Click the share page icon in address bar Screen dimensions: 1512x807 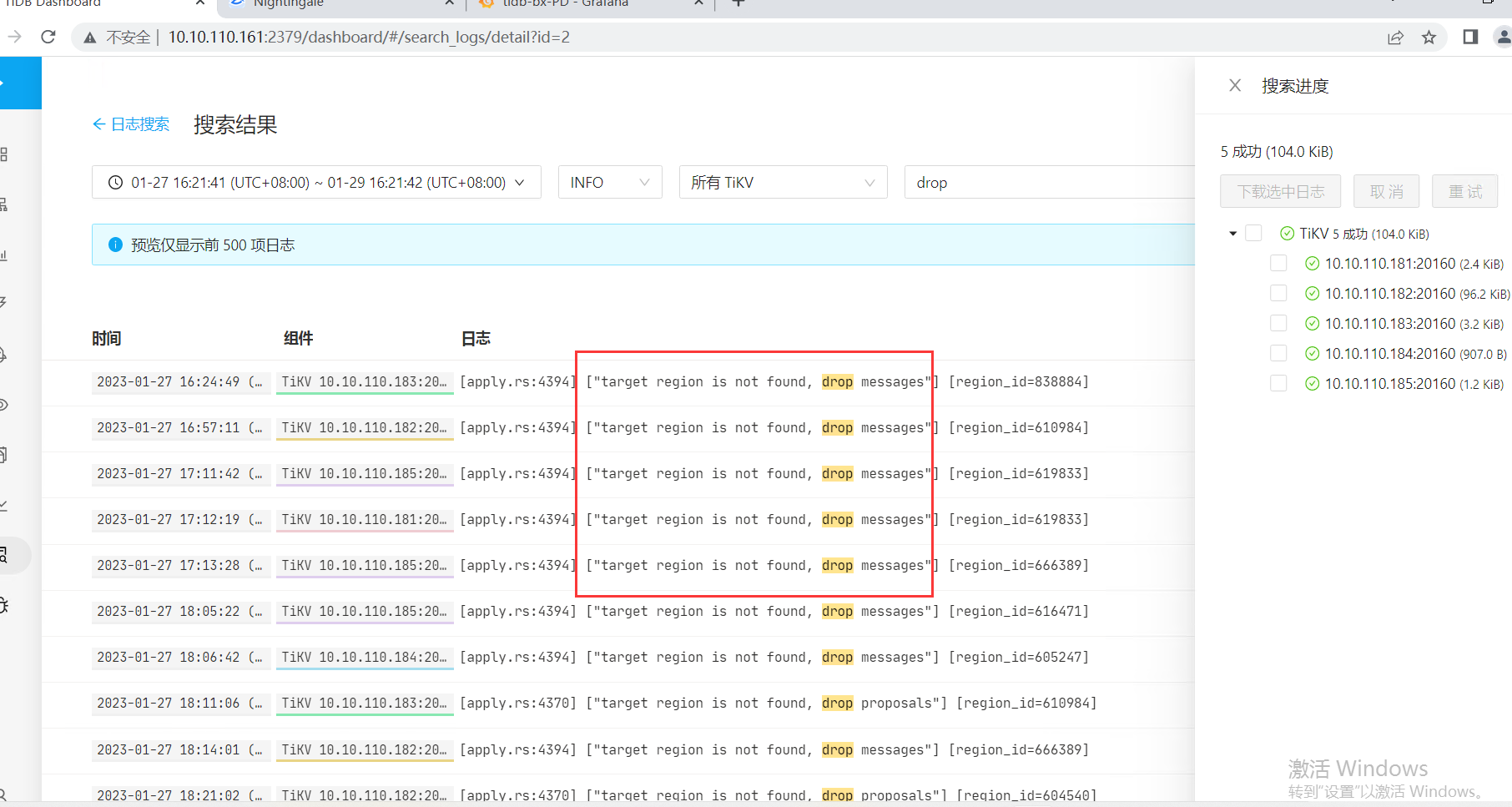(x=1395, y=37)
